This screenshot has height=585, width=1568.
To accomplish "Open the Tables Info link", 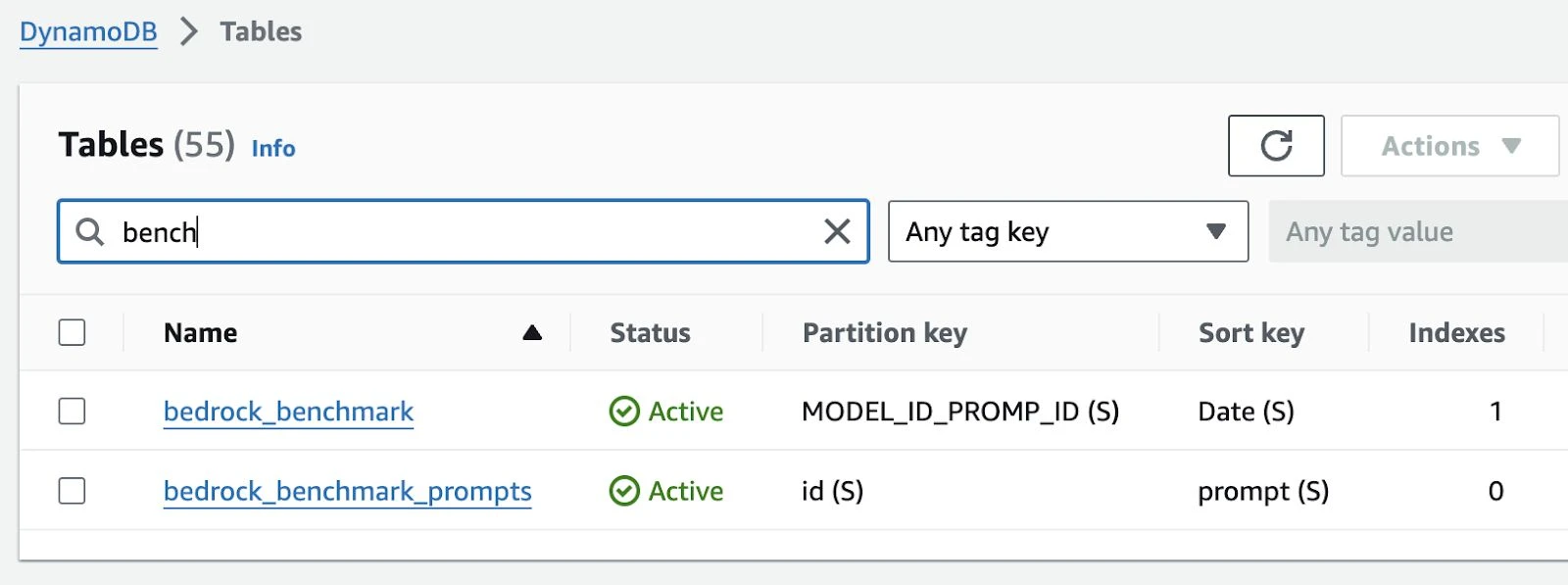I will [x=273, y=148].
